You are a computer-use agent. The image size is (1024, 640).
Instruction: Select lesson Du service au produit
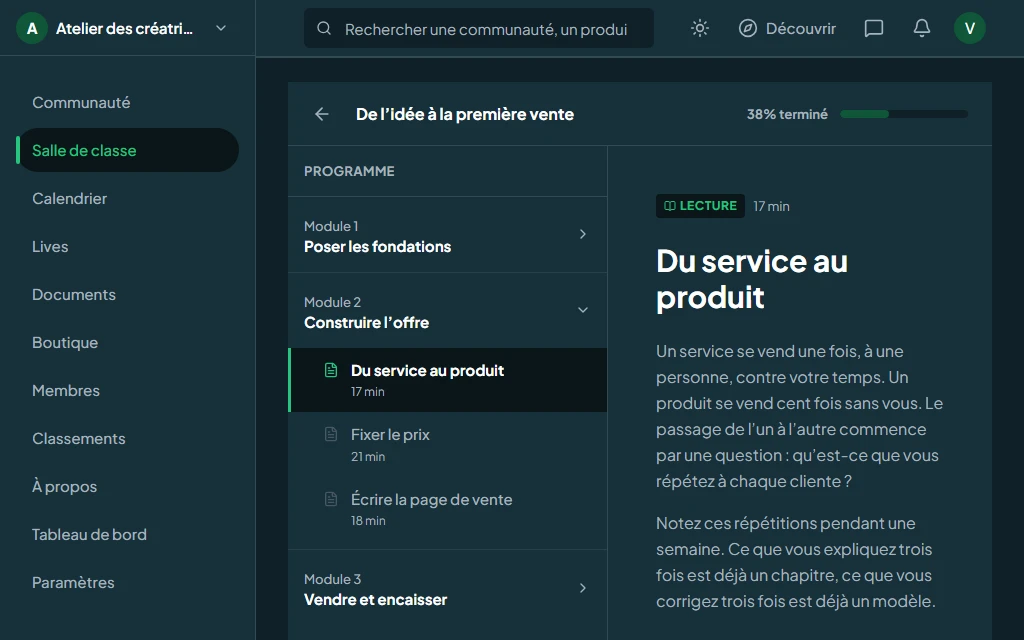pyautogui.click(x=448, y=380)
